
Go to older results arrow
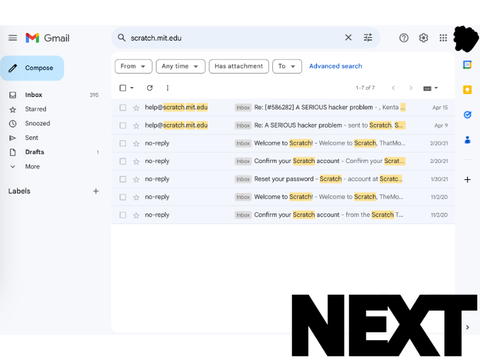point(411,88)
